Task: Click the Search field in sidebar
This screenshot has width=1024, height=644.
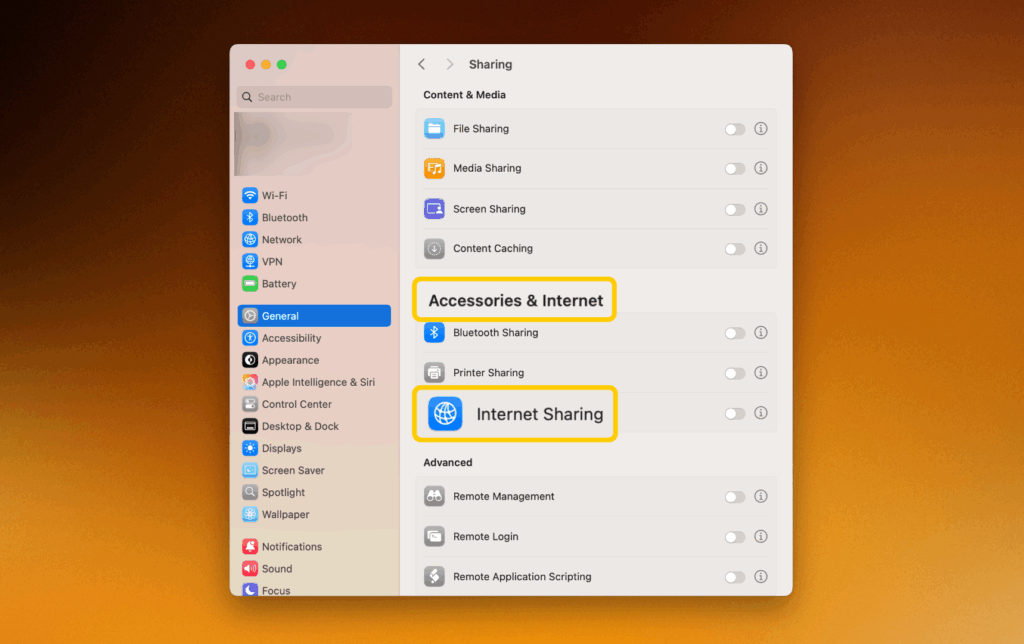Action: coord(314,97)
